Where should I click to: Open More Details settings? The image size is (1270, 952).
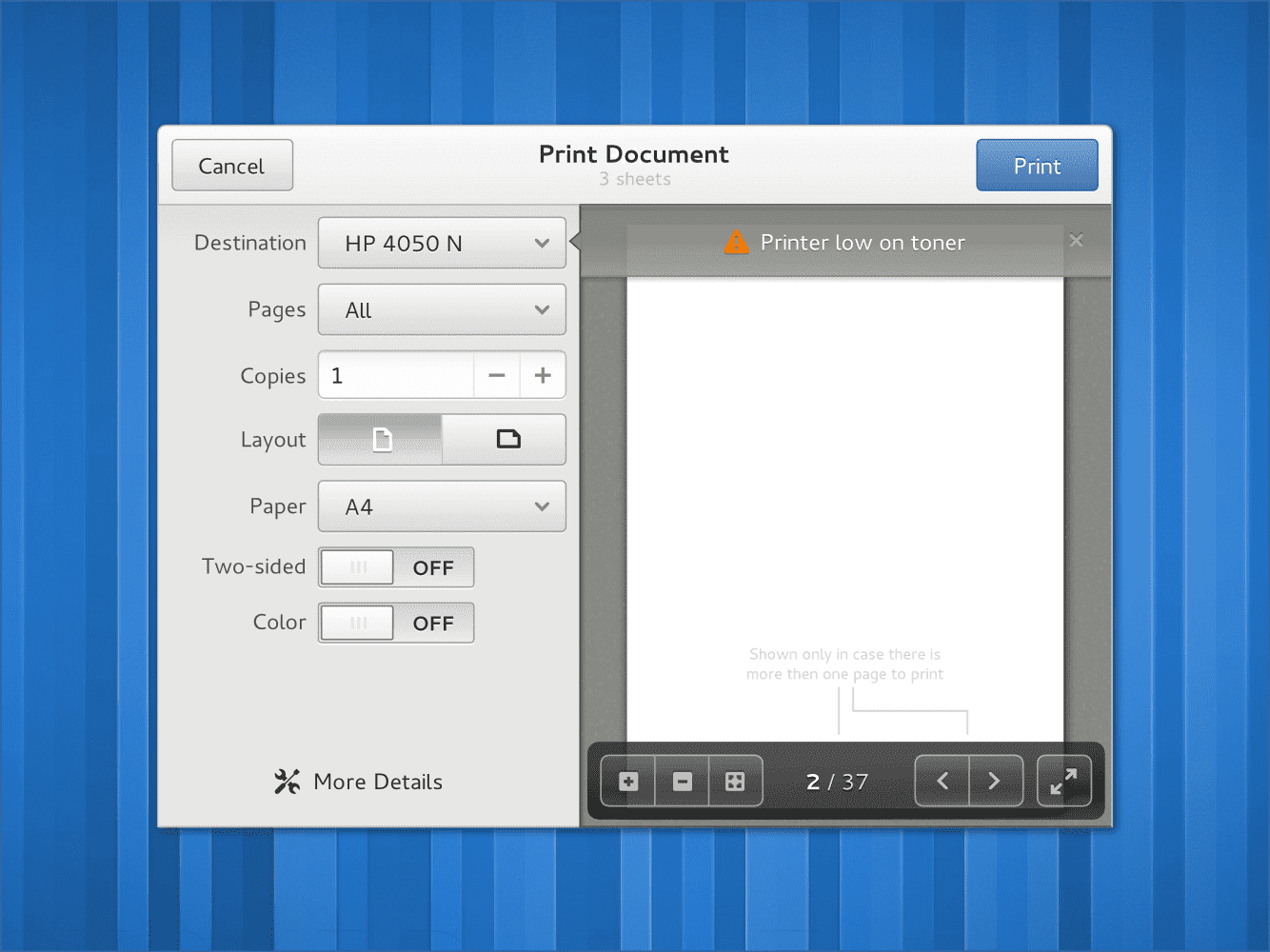(359, 782)
